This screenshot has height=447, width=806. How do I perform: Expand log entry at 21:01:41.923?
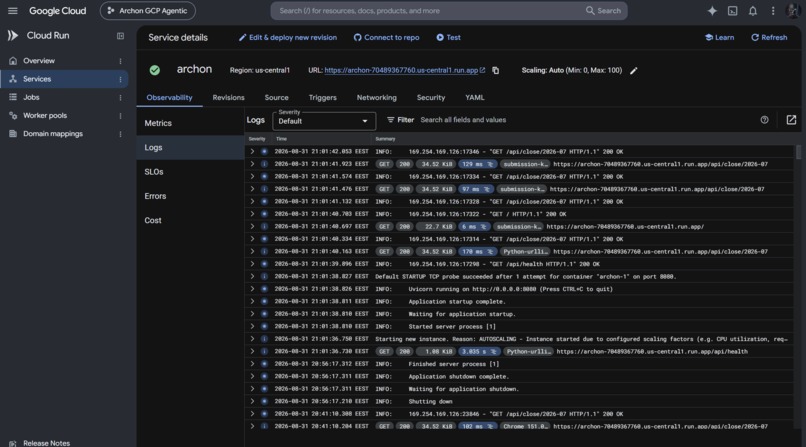point(252,164)
